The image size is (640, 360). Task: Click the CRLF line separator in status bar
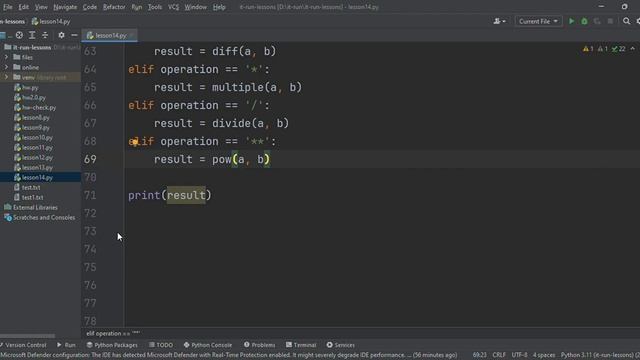click(x=499, y=355)
